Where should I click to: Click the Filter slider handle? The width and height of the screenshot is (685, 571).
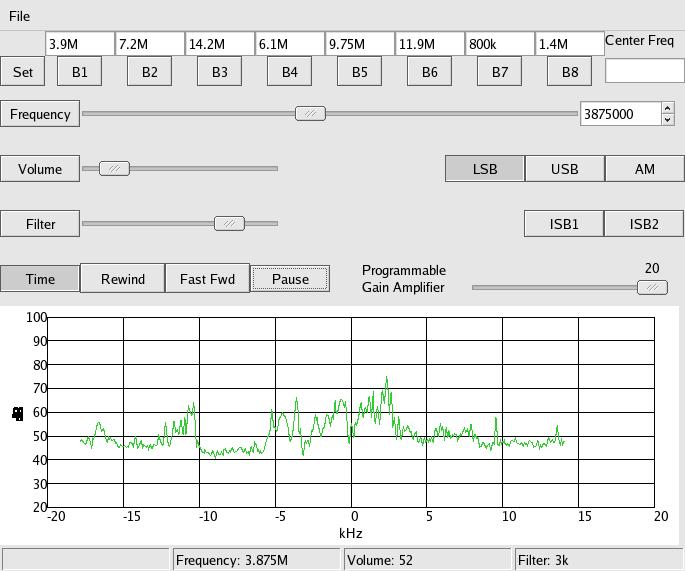pos(229,224)
